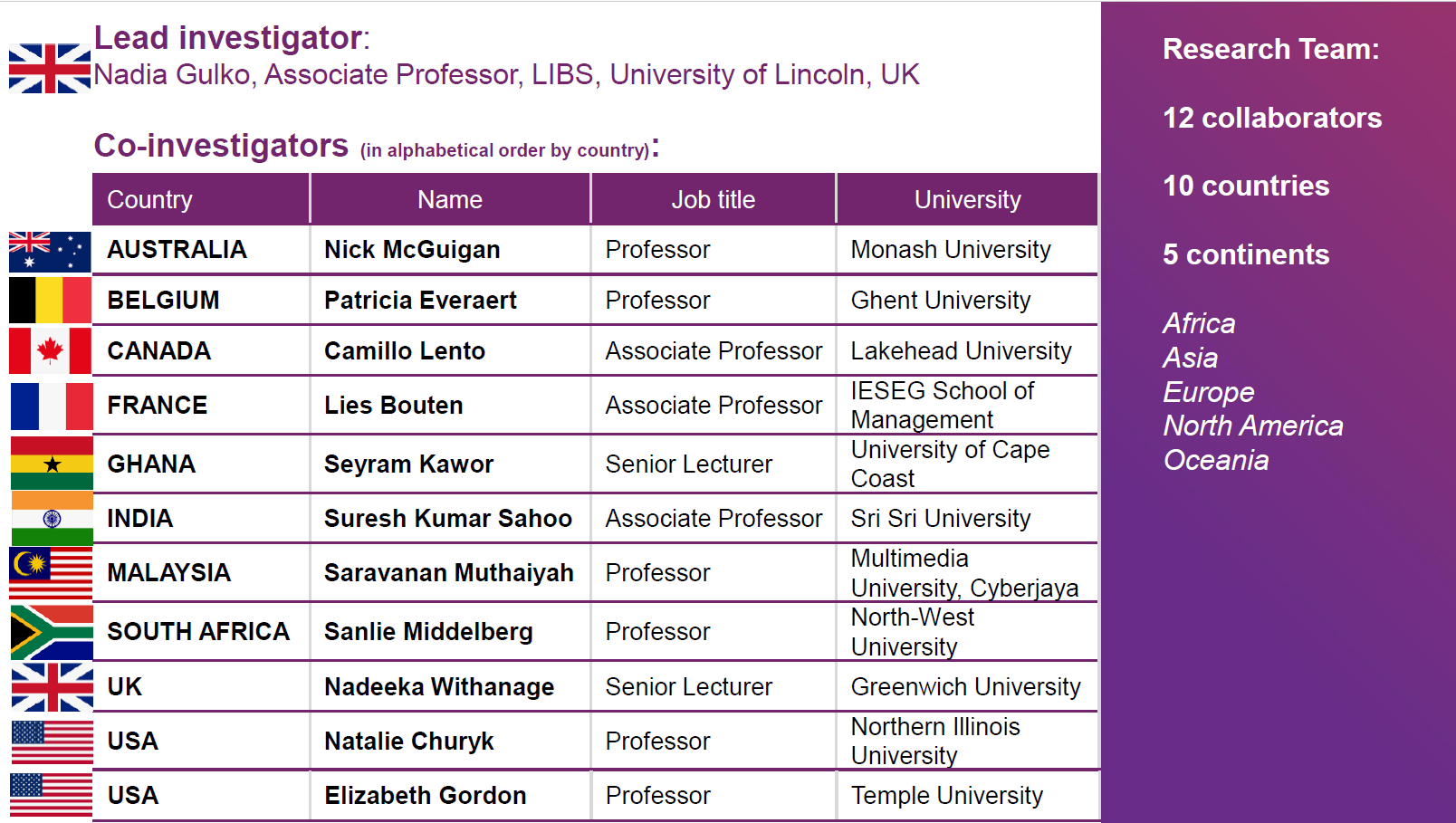Click the Co-investigators heading
1456x823 pixels.
[222, 146]
